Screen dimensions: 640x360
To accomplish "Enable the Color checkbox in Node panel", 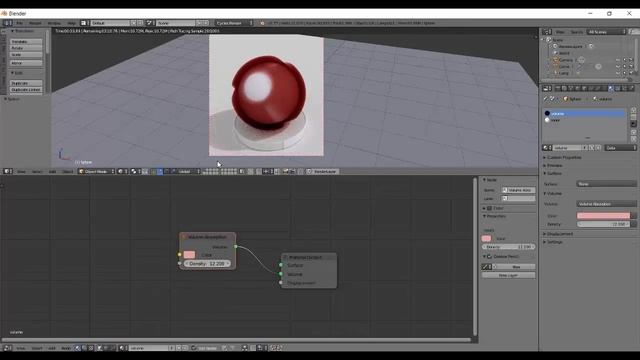I will (x=489, y=208).
